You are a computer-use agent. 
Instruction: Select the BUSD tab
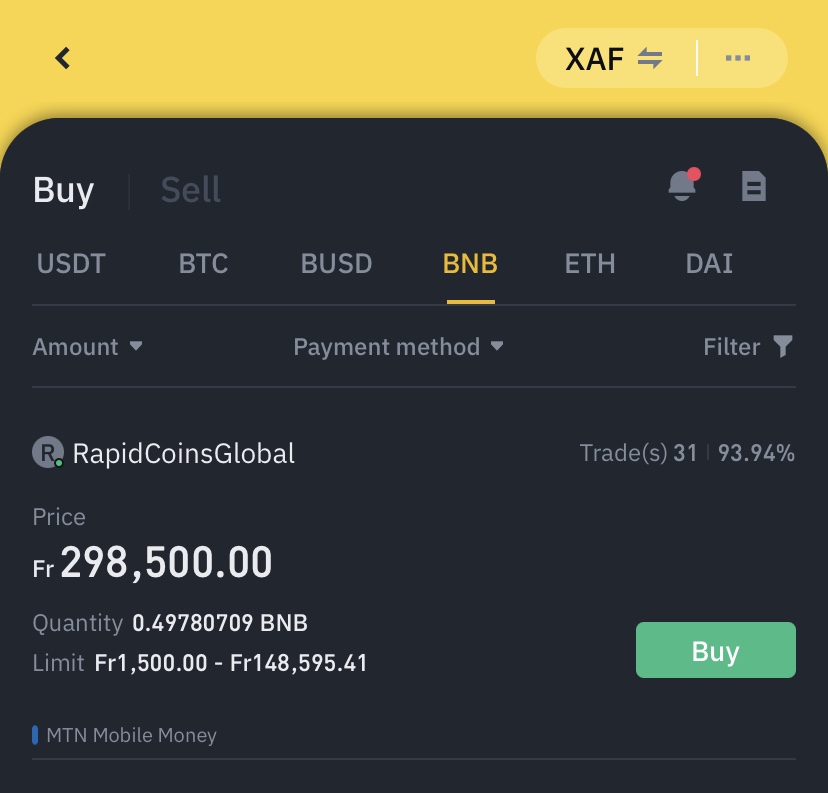tap(336, 264)
